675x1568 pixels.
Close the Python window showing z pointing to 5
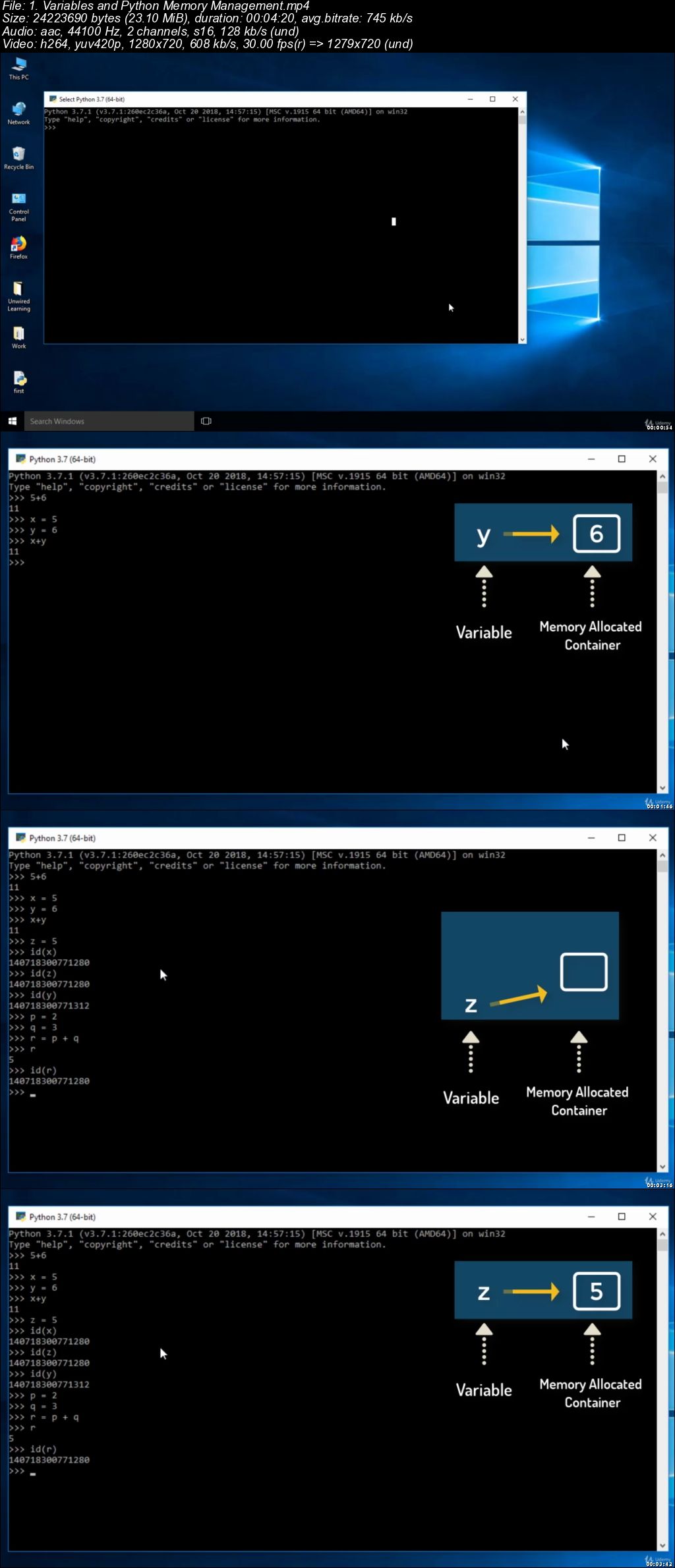[x=653, y=1216]
